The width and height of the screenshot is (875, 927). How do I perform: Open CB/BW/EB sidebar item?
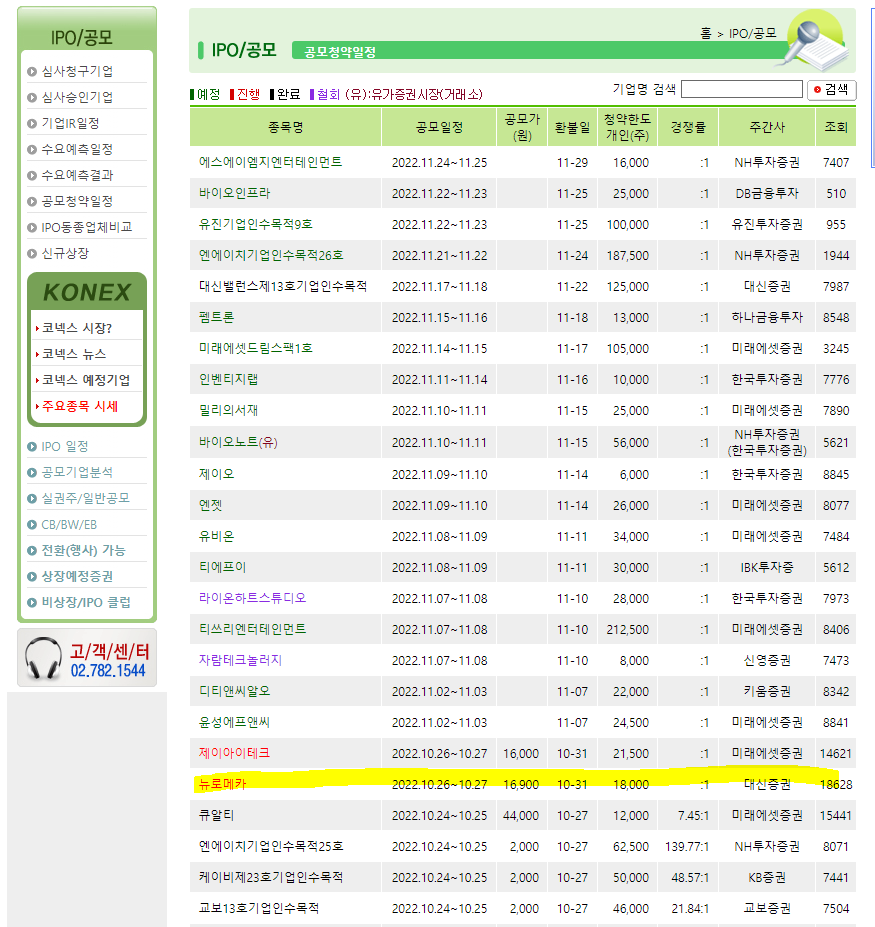(x=69, y=525)
